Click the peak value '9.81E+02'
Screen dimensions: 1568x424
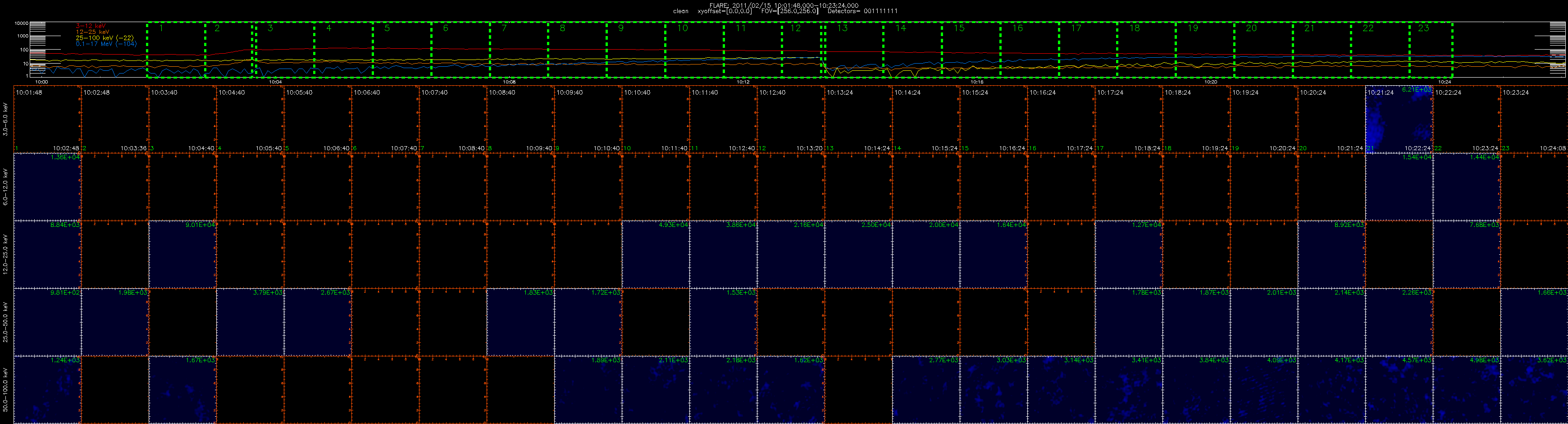coord(65,292)
